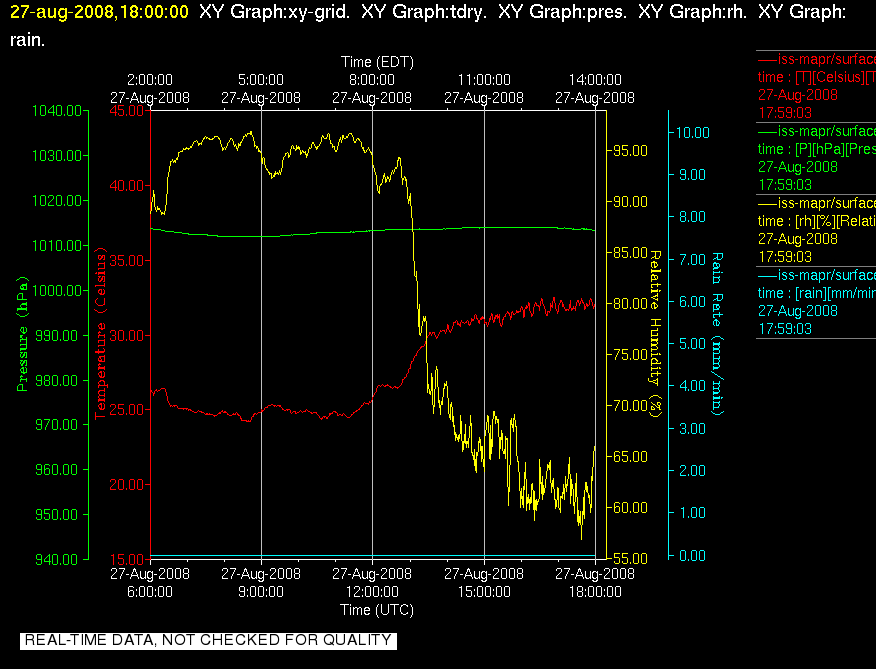Click the 1040.00 pressure axis value
Image resolution: width=876 pixels, height=669 pixels.
[57, 111]
